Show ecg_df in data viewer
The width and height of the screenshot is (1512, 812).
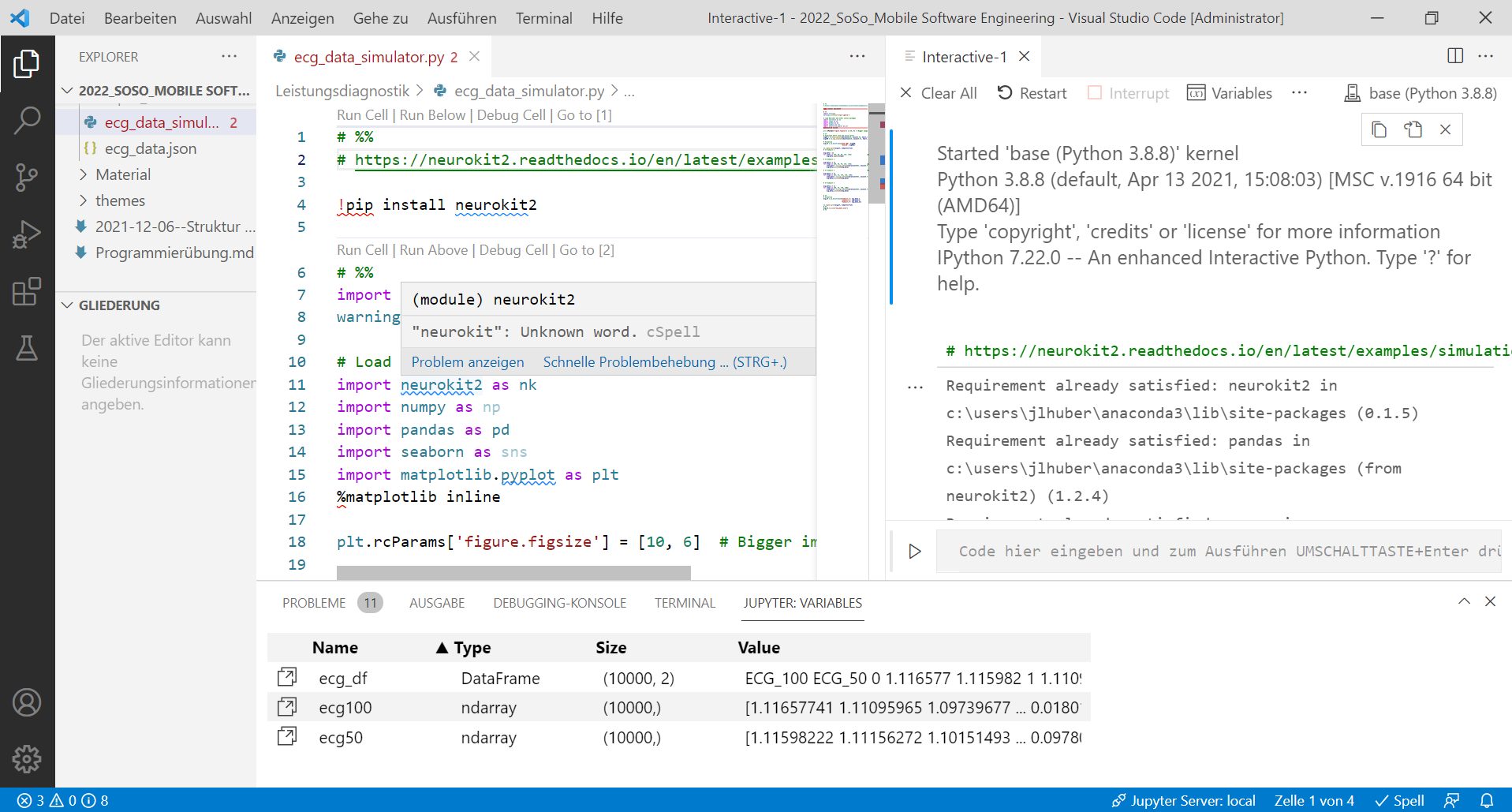pos(287,677)
